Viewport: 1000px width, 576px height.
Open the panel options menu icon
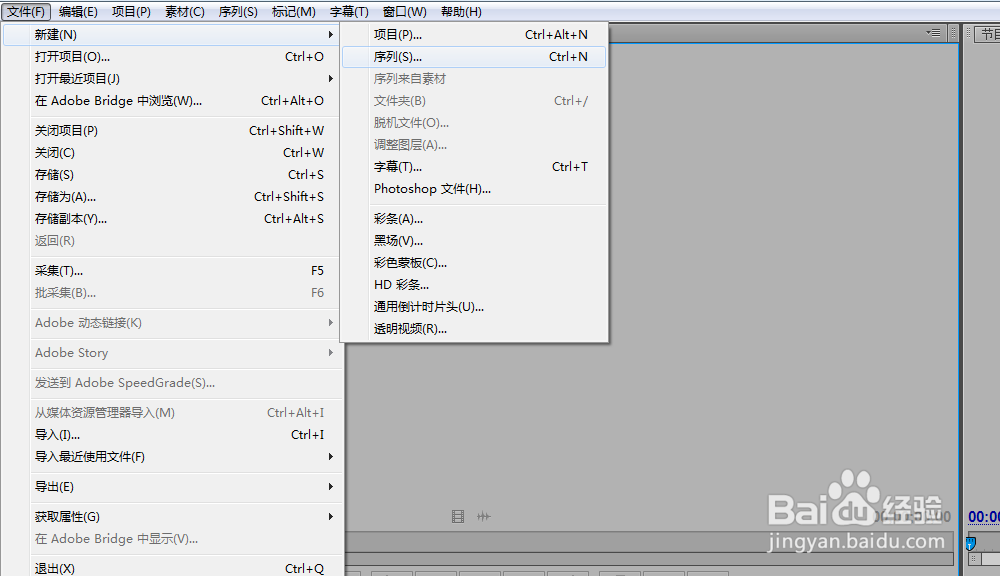tap(934, 33)
